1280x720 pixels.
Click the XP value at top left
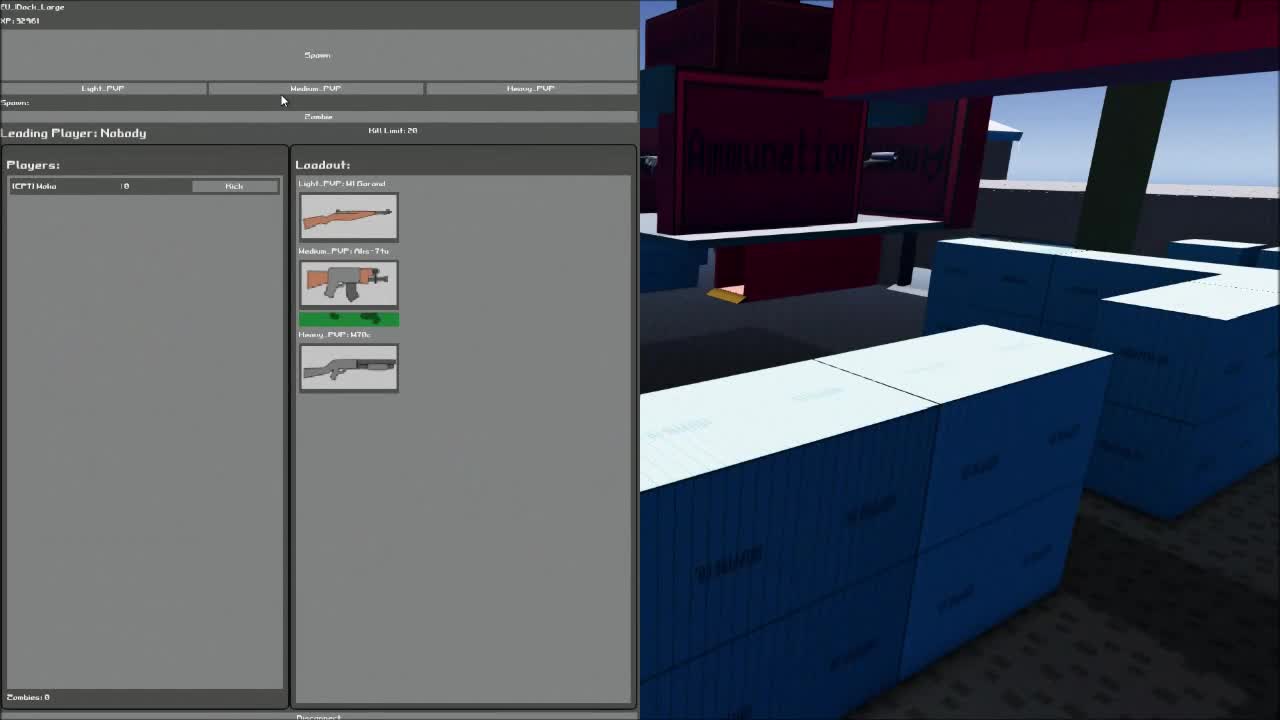(21, 21)
